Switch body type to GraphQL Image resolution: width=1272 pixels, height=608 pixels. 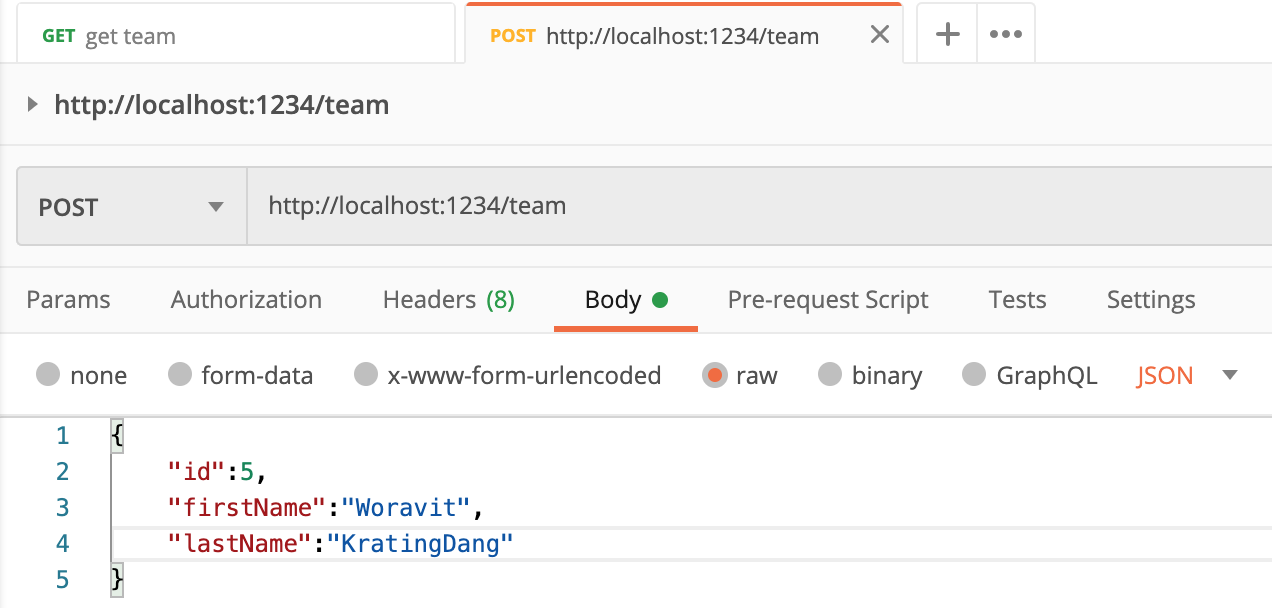coord(1029,375)
